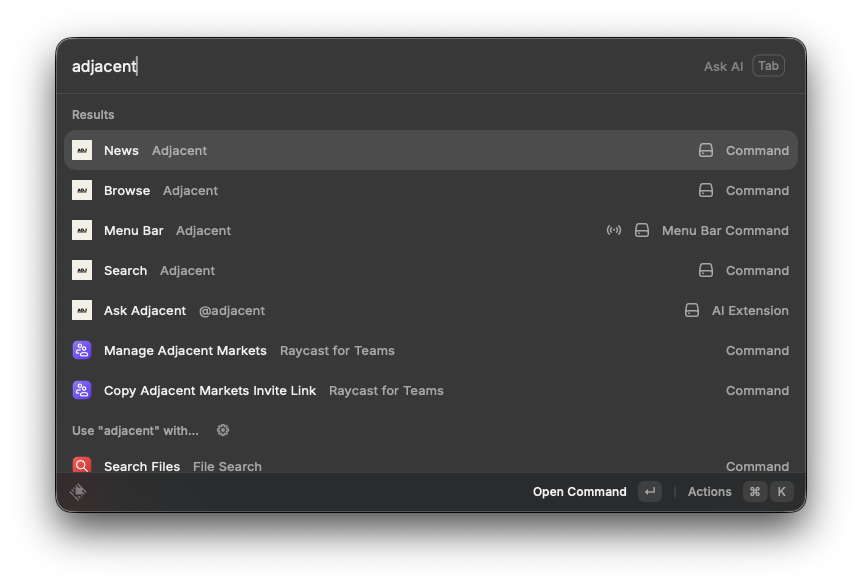Click the "@adjacent" subtitle text

(231, 311)
